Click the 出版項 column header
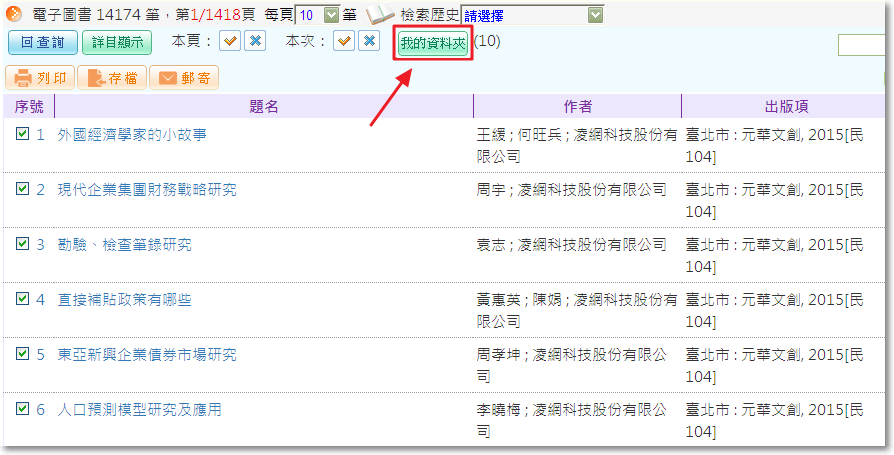Viewport: 894px width, 455px height. pyautogui.click(x=786, y=106)
